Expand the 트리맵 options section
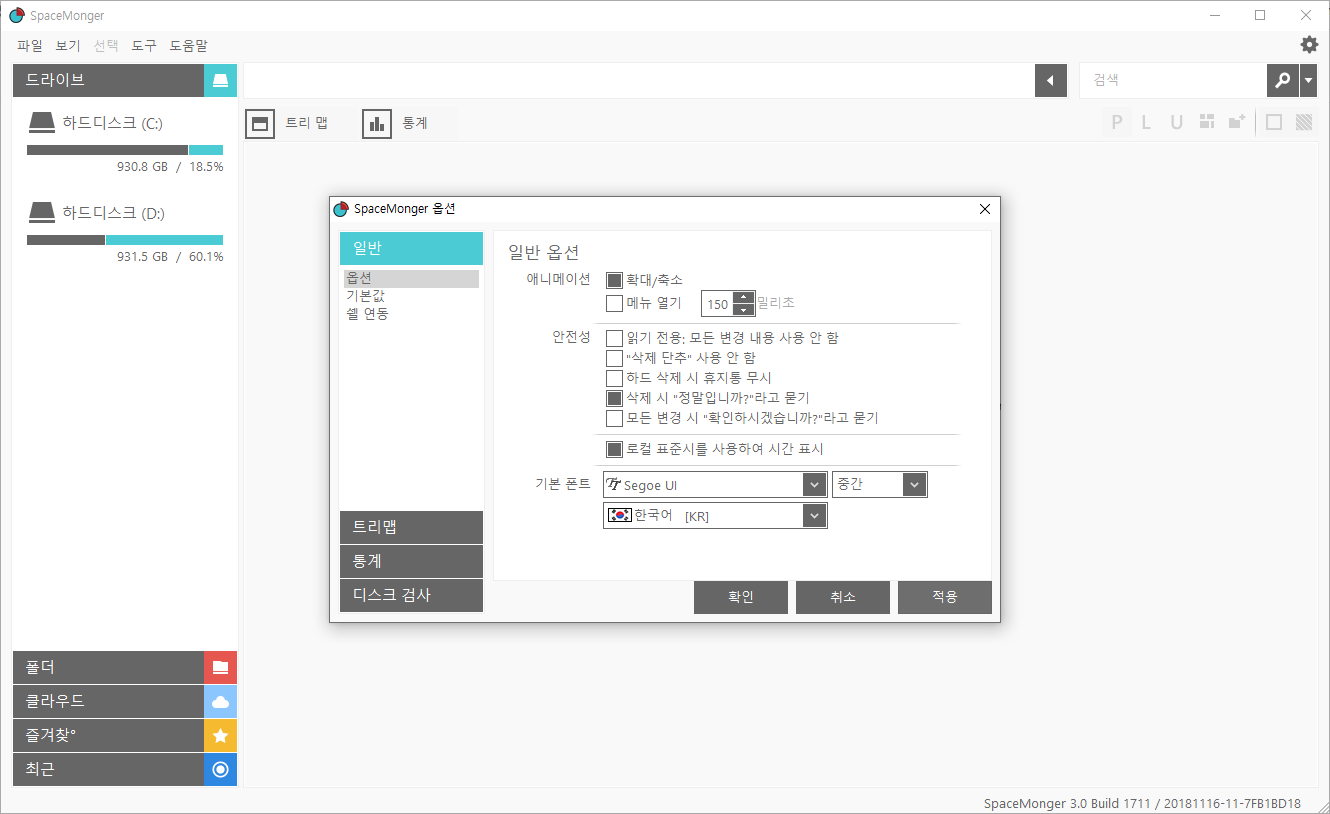This screenshot has width=1330, height=814. (411, 527)
